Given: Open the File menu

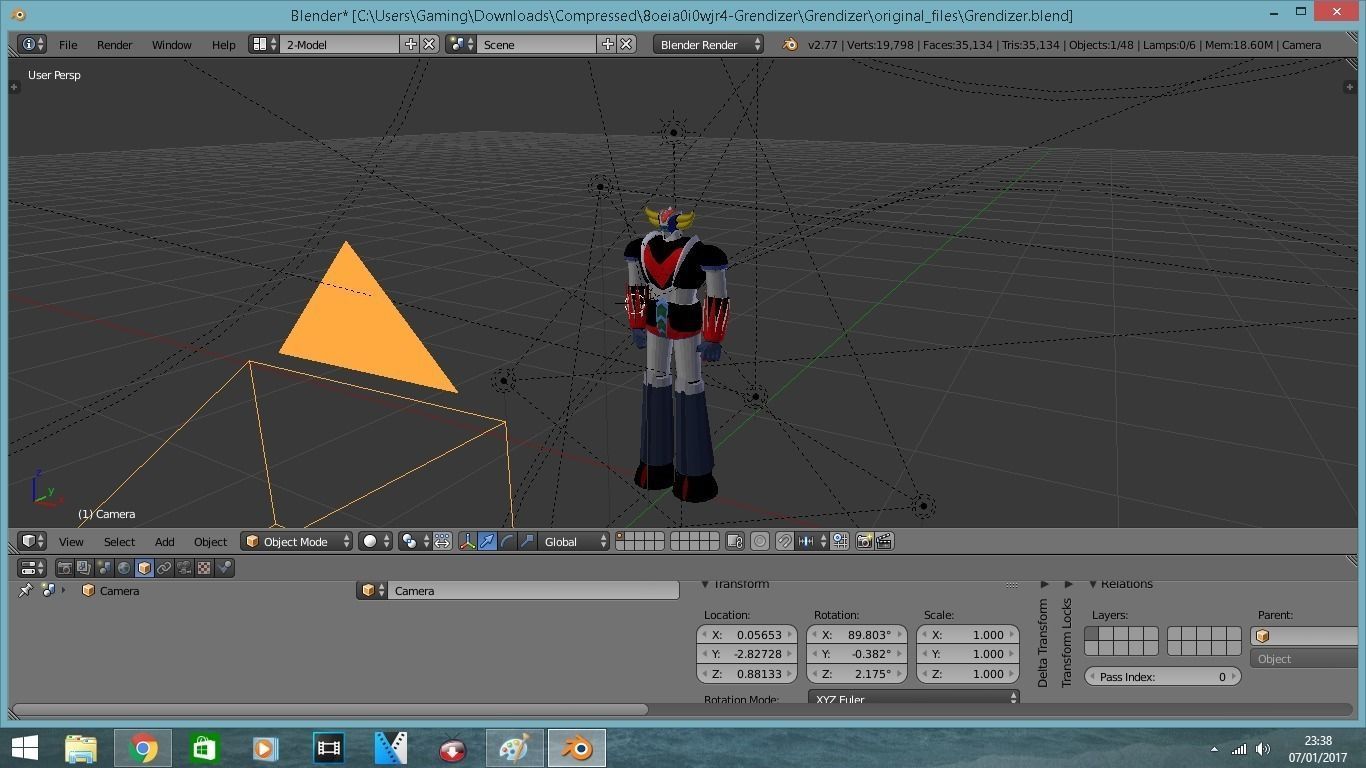Looking at the screenshot, I should click(68, 45).
